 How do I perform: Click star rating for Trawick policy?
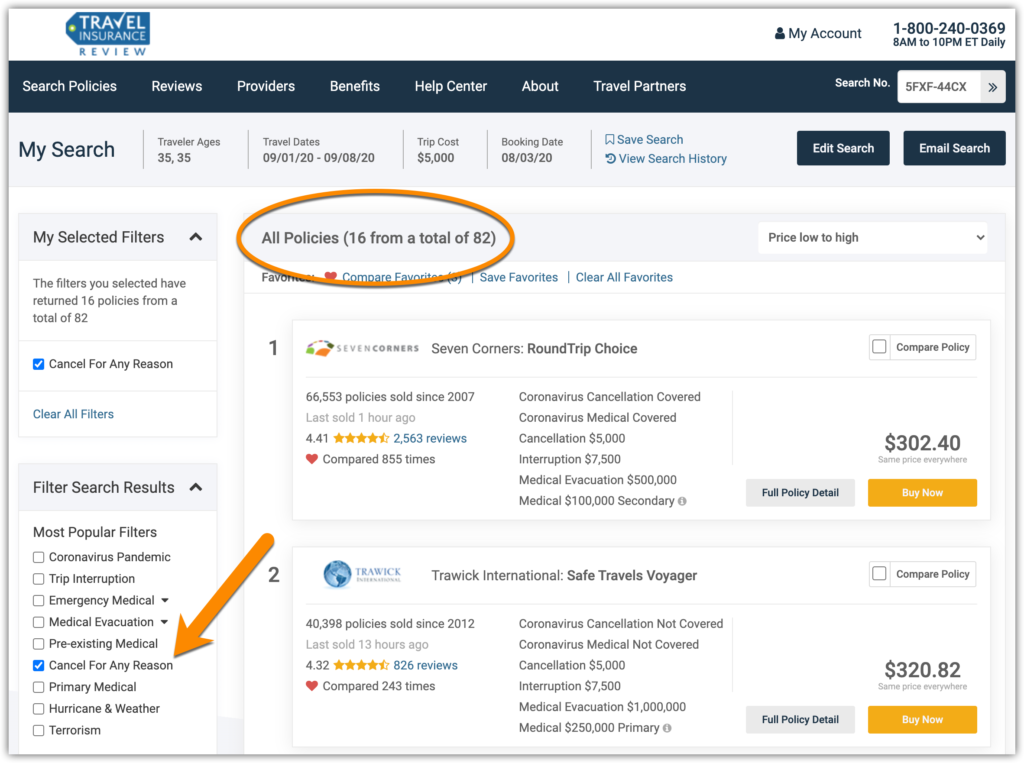point(361,665)
